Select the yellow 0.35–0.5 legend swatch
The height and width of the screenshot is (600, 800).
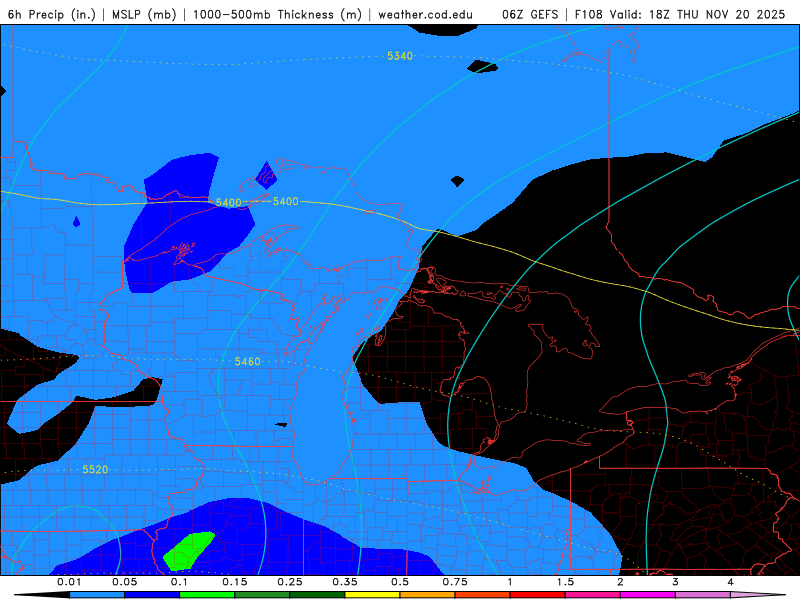point(372,595)
